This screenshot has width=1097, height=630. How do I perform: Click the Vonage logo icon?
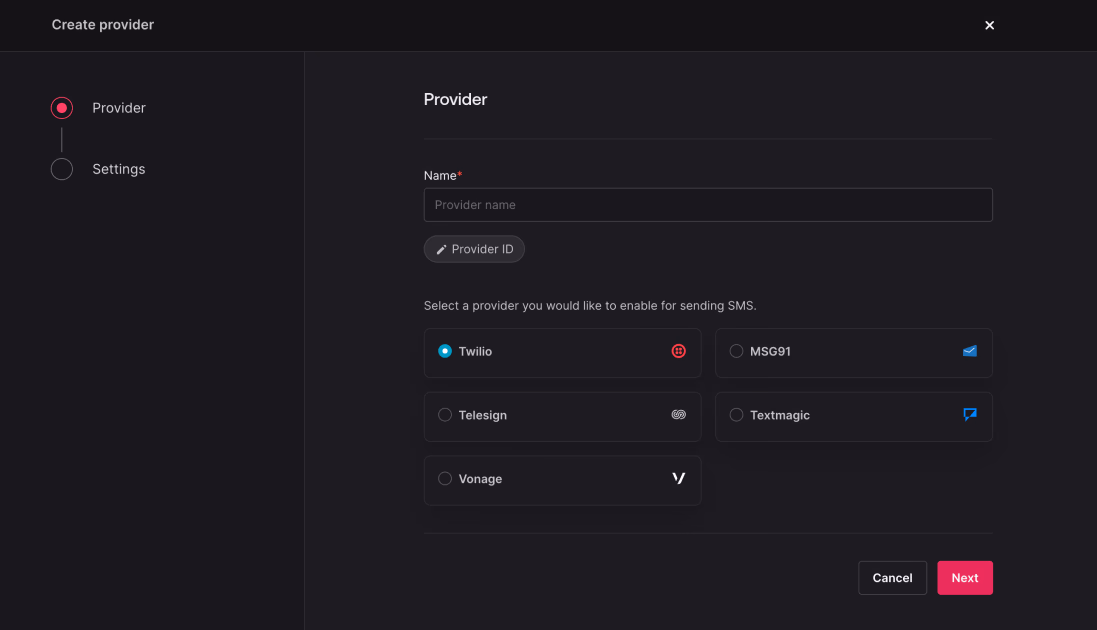pos(679,479)
